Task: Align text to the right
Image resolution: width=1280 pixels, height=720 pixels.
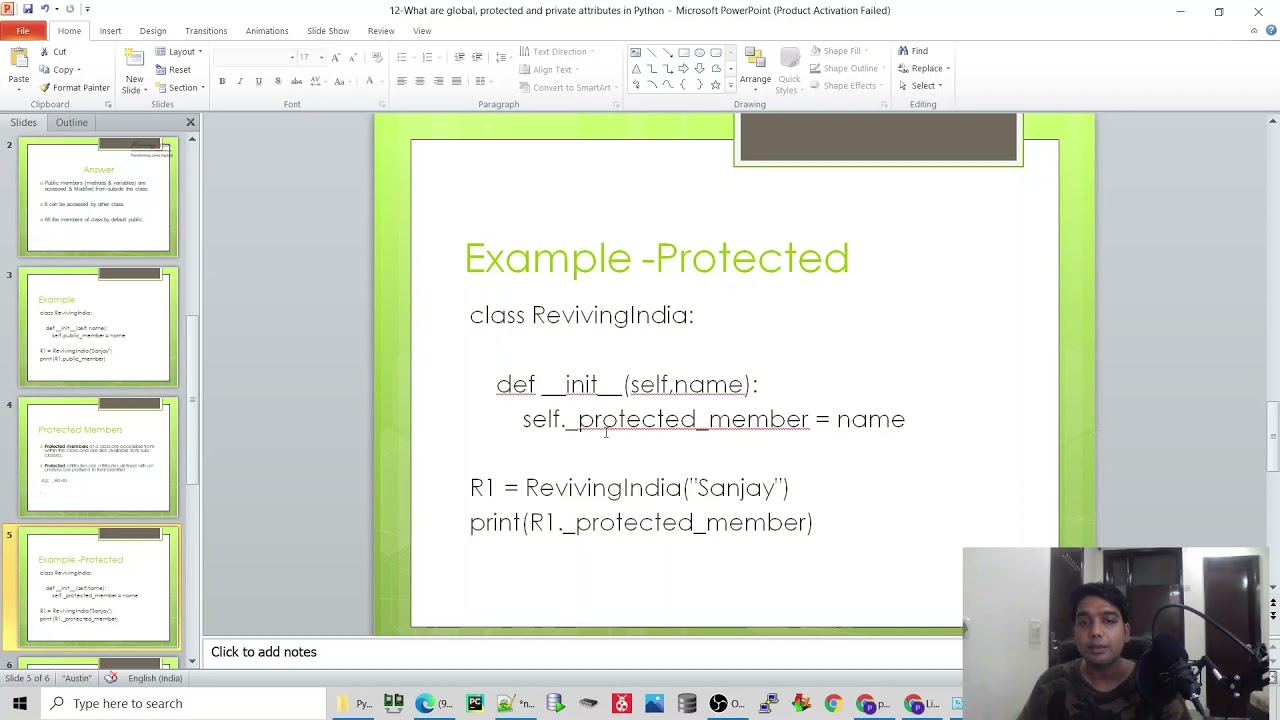Action: click(438, 81)
